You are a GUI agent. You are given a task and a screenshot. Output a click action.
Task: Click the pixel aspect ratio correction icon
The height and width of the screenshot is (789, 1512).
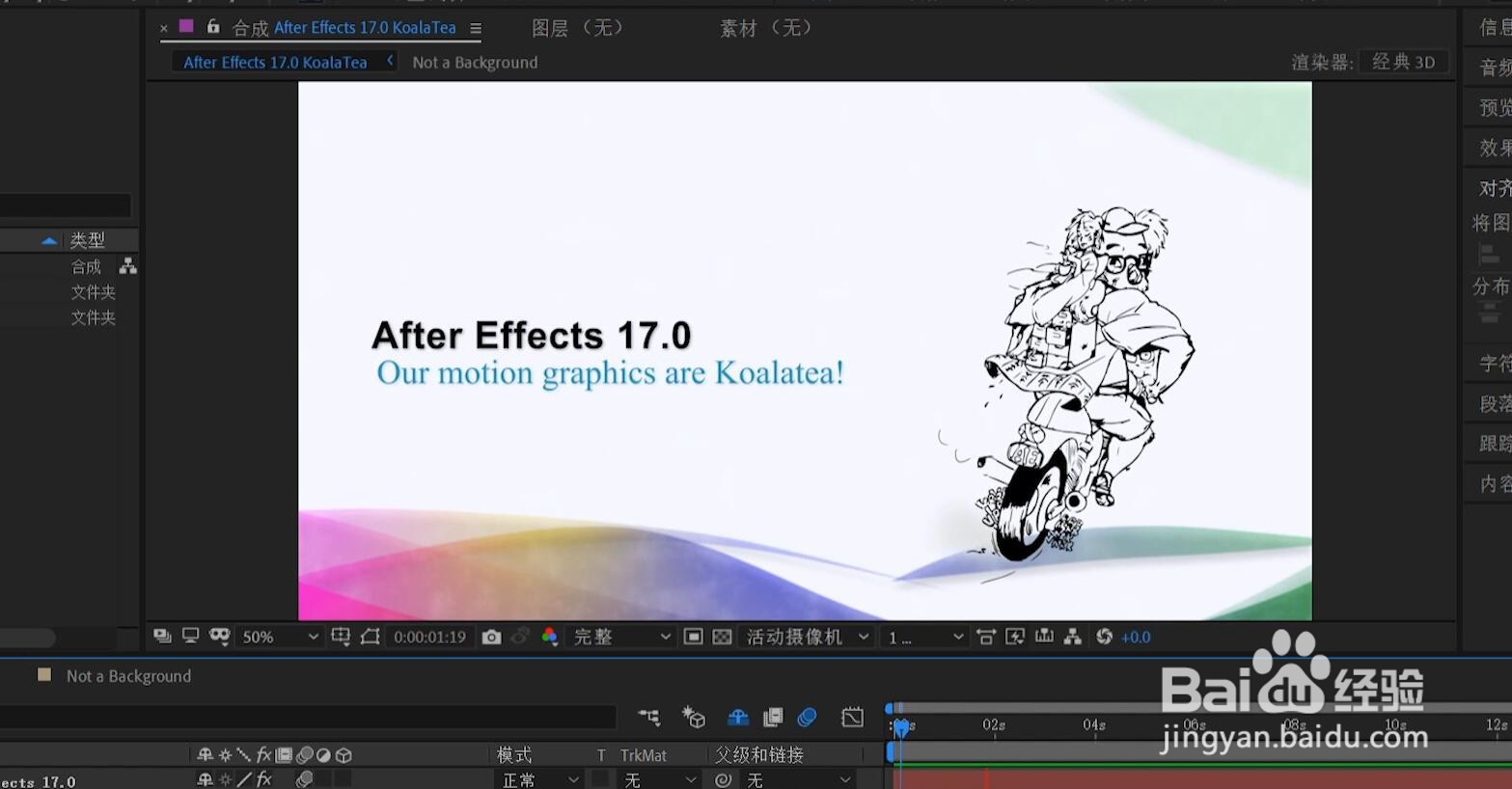coord(985,637)
